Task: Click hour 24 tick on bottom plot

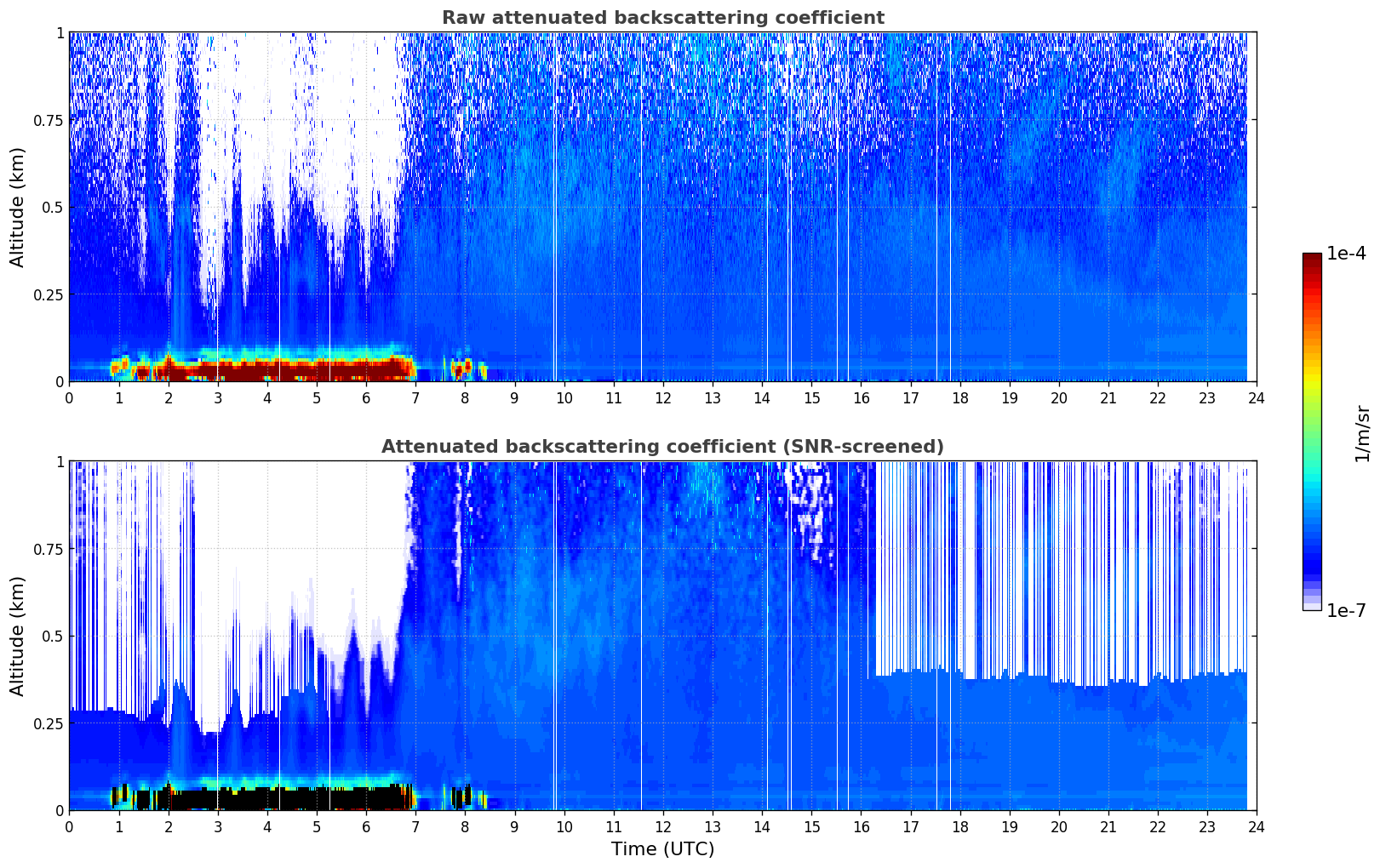Action: [1257, 826]
